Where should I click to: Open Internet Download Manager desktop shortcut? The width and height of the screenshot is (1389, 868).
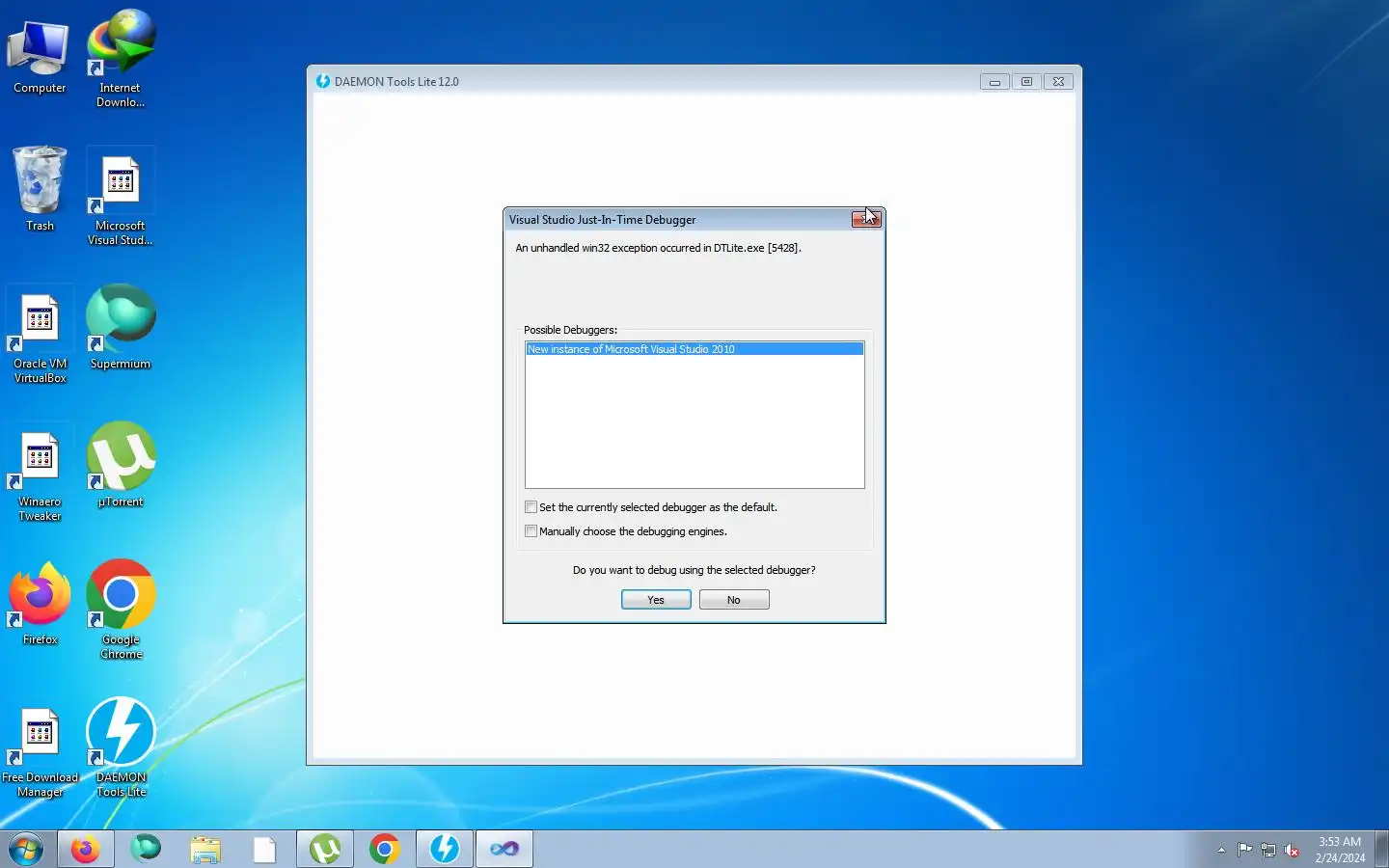(121, 58)
